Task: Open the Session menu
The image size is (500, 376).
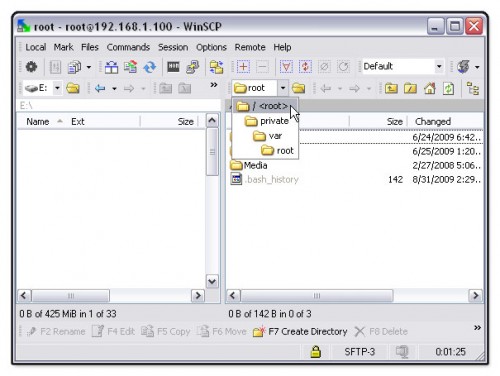Action: [173, 47]
